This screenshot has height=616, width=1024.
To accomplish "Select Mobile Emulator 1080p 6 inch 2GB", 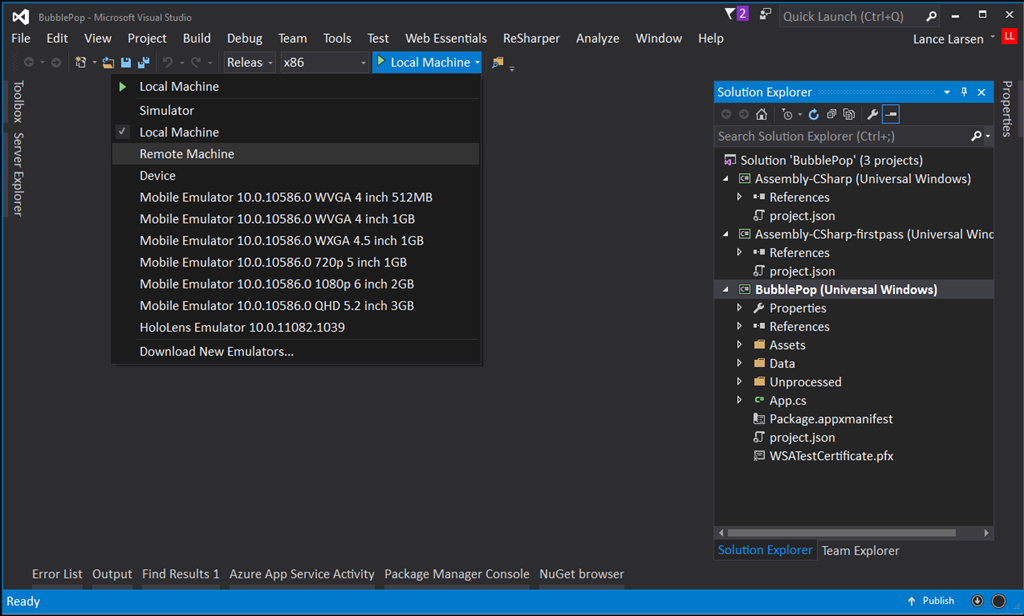I will click(296, 284).
